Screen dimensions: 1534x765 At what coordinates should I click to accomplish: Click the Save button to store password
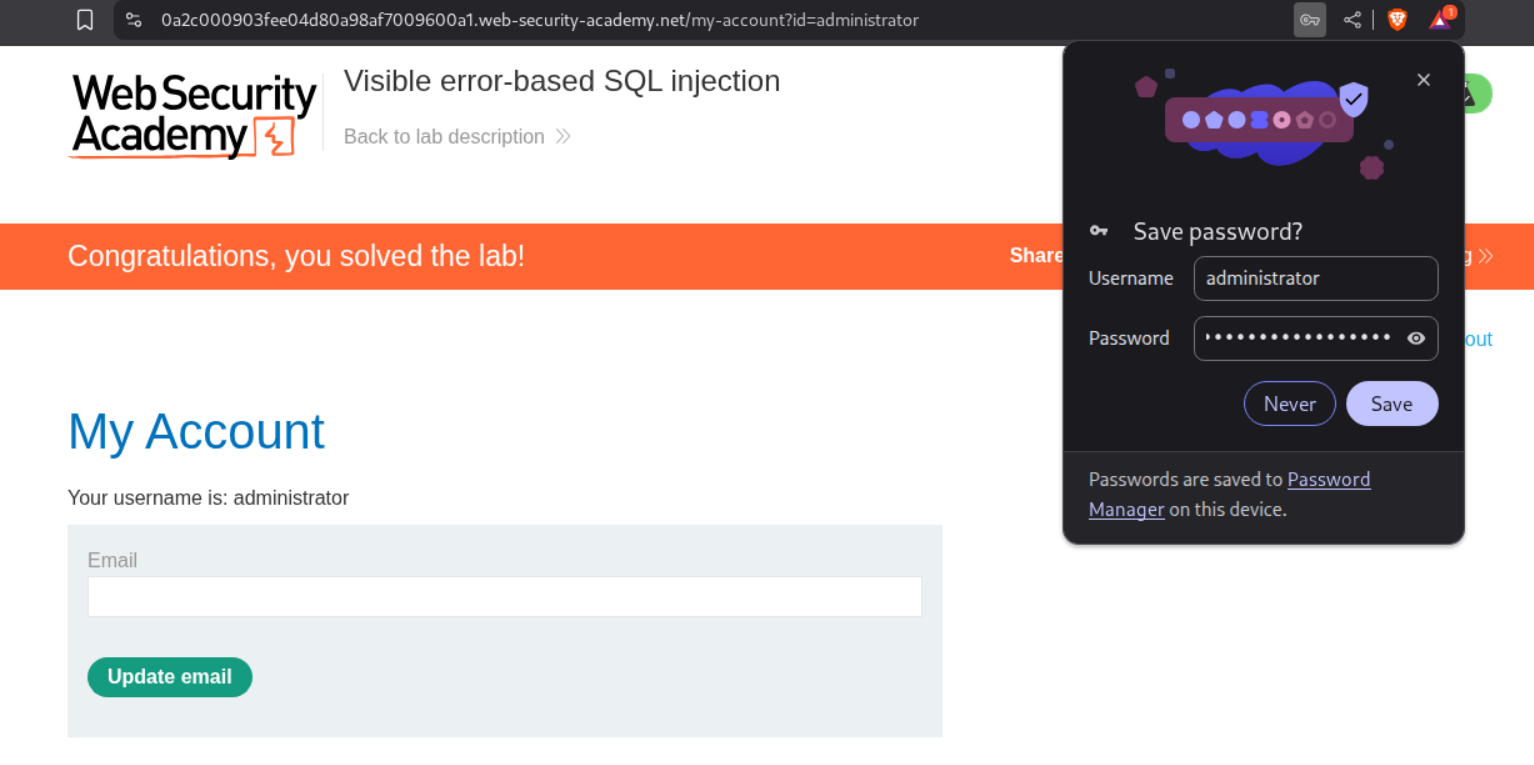pyautogui.click(x=1392, y=403)
